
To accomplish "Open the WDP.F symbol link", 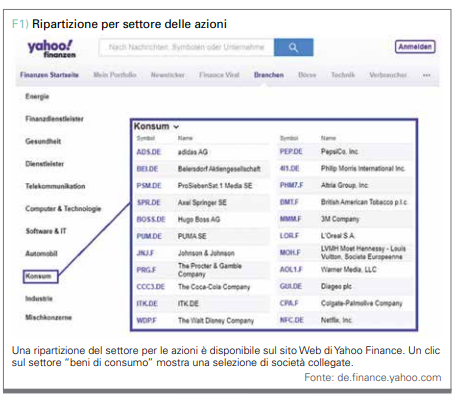I will pos(146,321).
